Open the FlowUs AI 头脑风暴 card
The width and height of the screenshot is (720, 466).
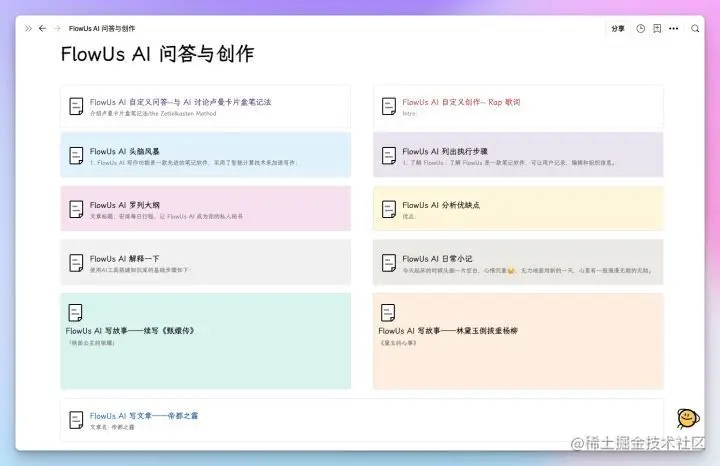click(205, 155)
